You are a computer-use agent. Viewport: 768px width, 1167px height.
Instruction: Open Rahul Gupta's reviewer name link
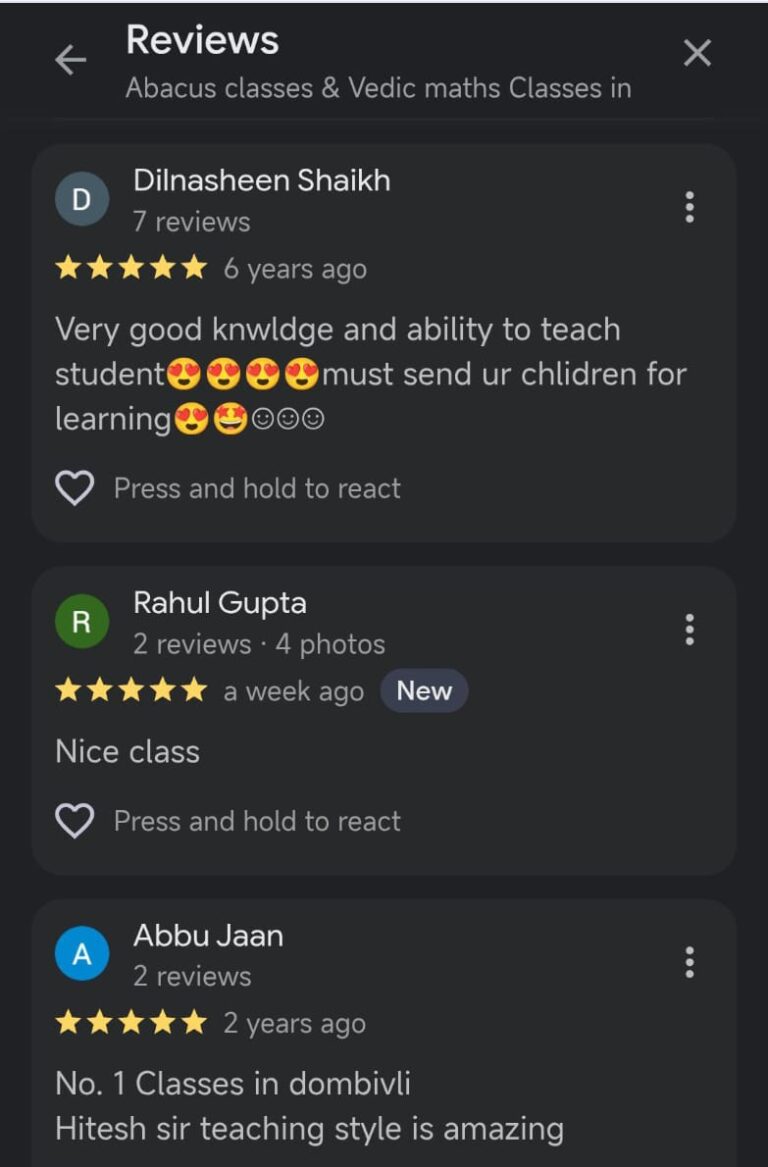(220, 603)
